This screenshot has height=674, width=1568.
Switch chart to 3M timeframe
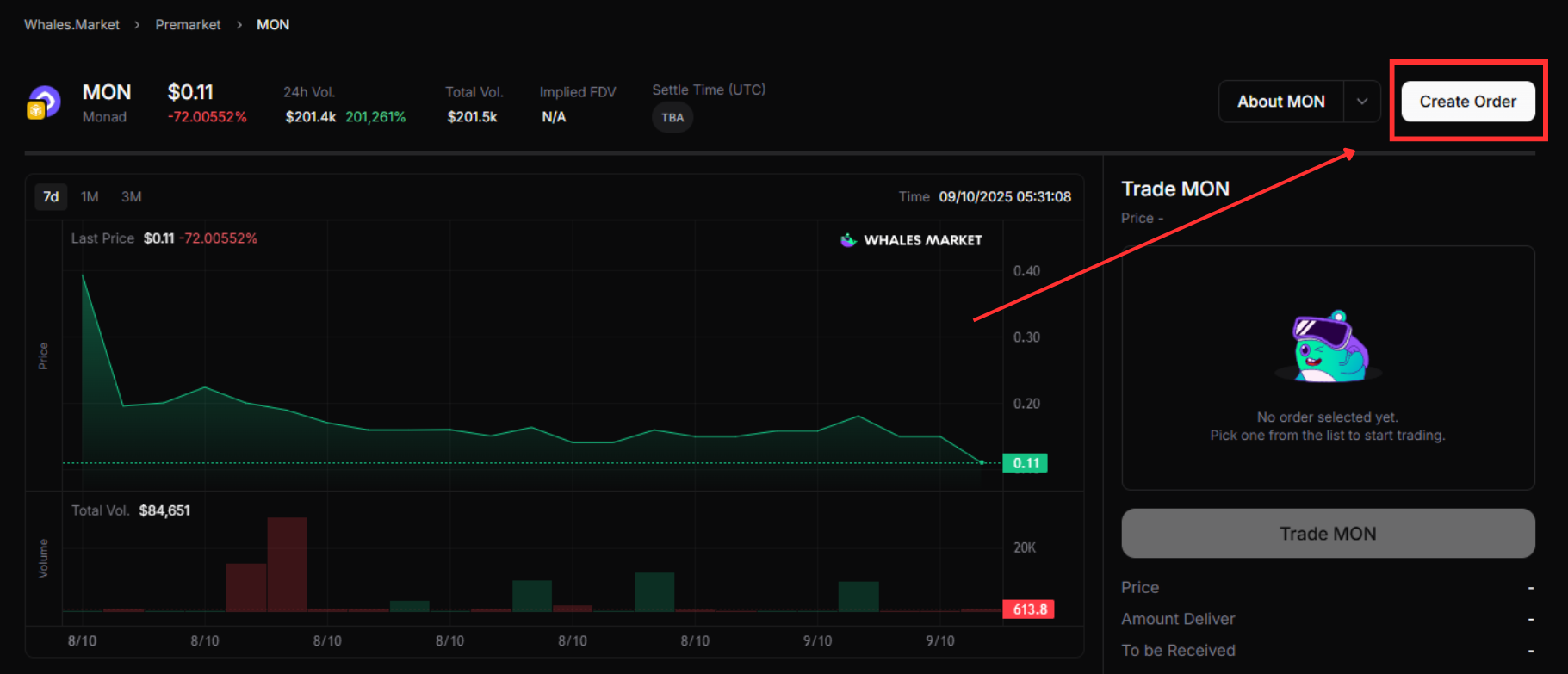point(131,197)
